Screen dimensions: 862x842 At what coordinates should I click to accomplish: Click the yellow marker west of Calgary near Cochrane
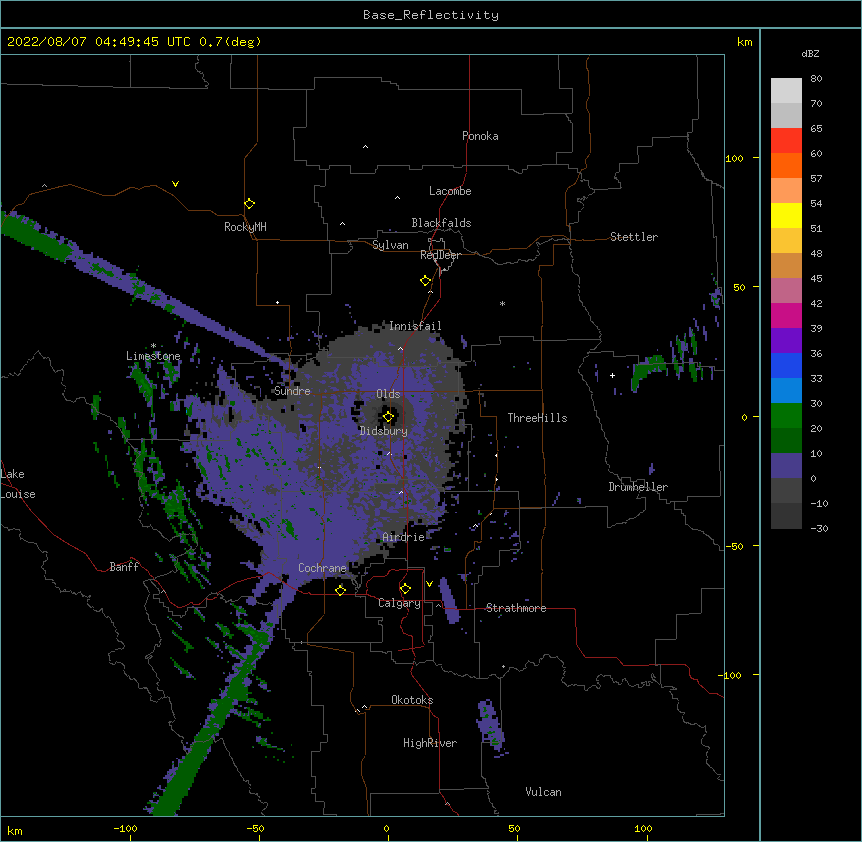(340, 590)
